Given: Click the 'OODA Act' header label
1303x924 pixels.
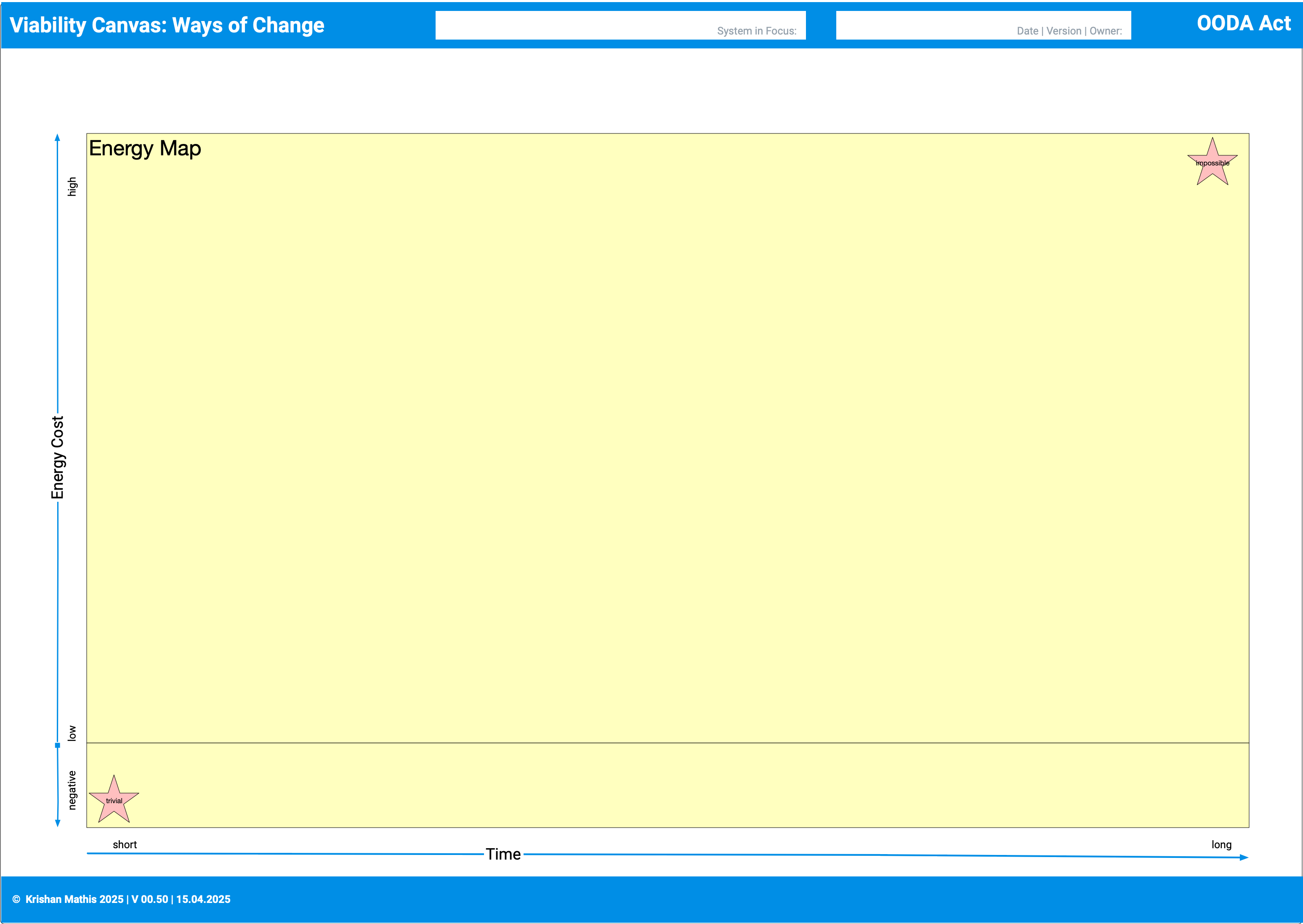Looking at the screenshot, I should coord(1243,23).
